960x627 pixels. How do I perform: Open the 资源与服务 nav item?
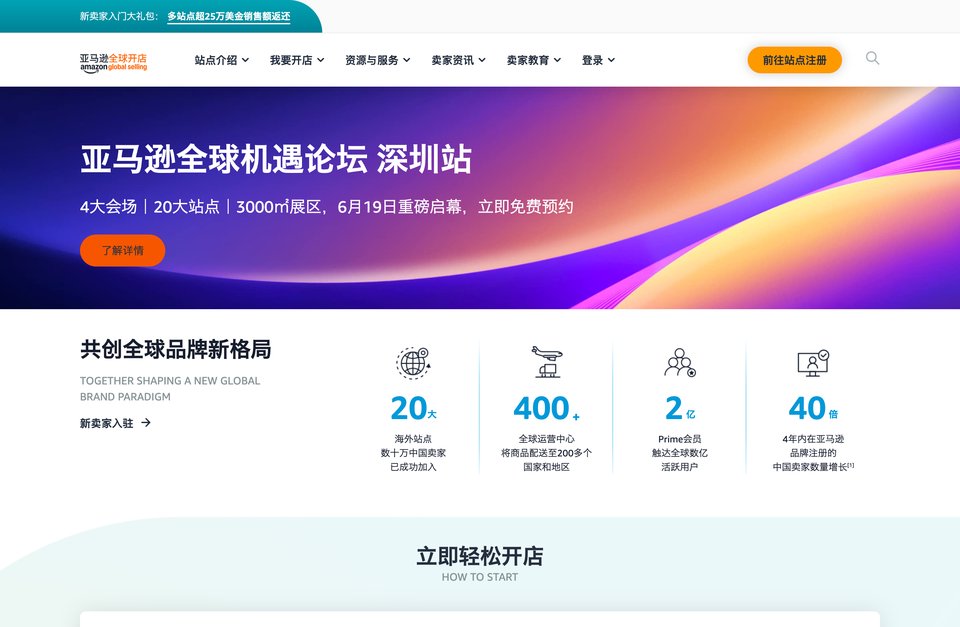coord(372,60)
